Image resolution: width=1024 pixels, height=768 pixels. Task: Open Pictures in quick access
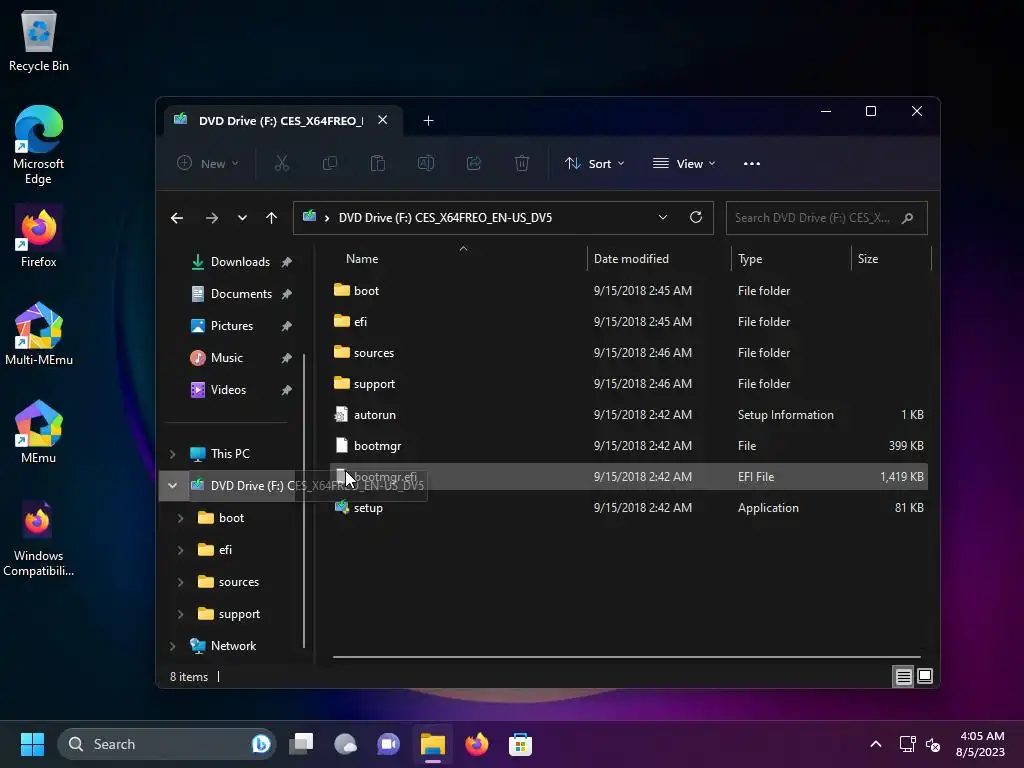(231, 326)
